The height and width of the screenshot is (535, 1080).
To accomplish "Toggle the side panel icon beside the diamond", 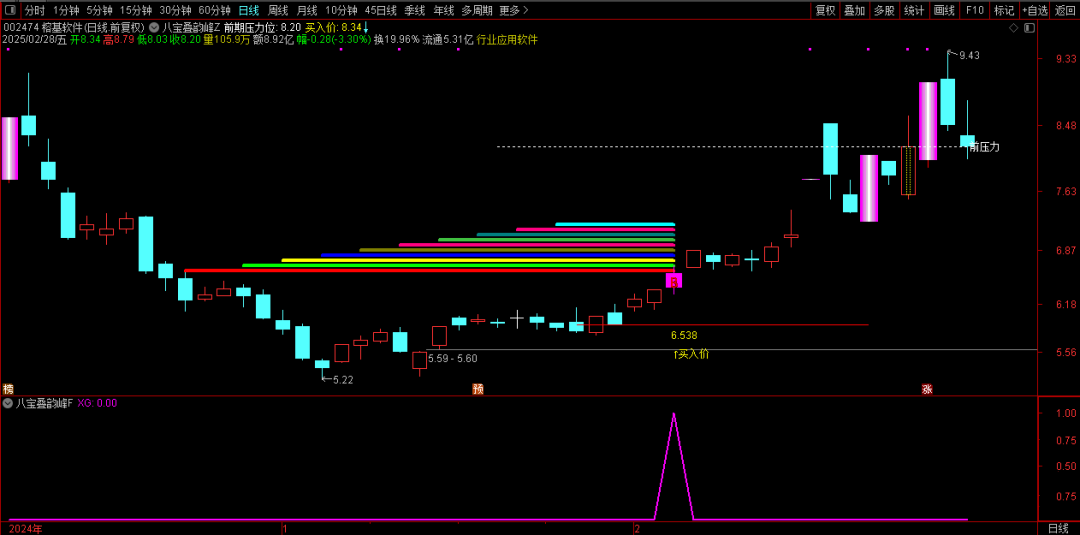I will coord(1028,28).
